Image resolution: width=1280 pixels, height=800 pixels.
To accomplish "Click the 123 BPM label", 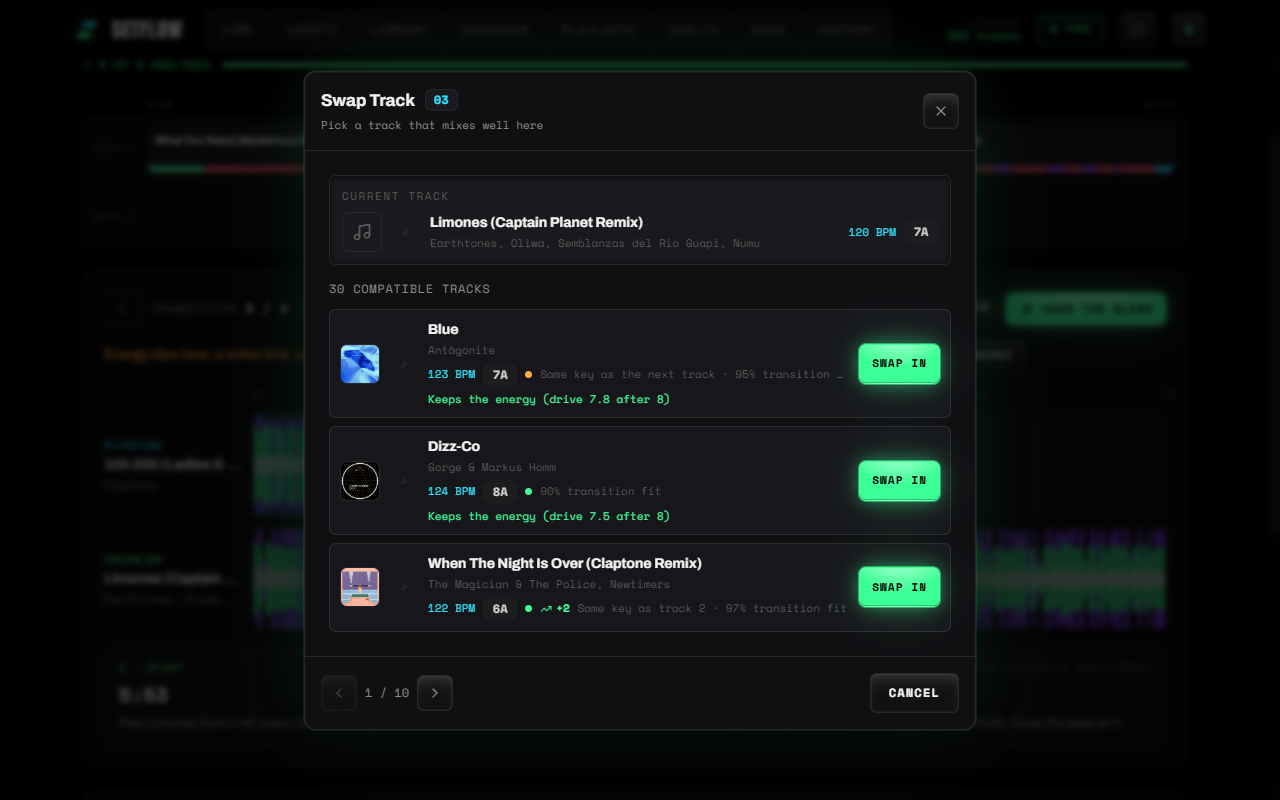I will 452,374.
